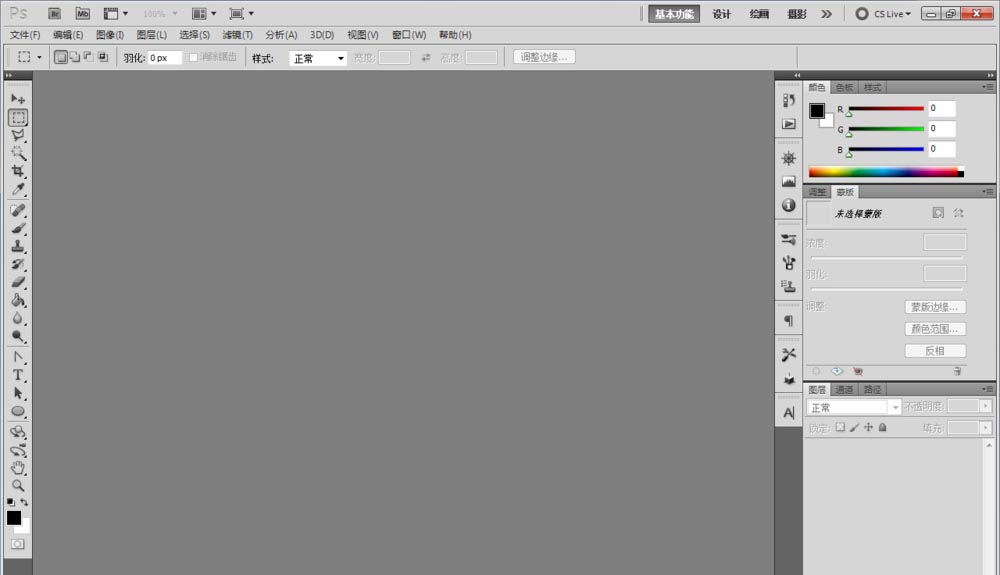This screenshot has height=575, width=1000.
Task: Select the Rectangular Marquee tool in toolbox
Action: click(x=18, y=117)
